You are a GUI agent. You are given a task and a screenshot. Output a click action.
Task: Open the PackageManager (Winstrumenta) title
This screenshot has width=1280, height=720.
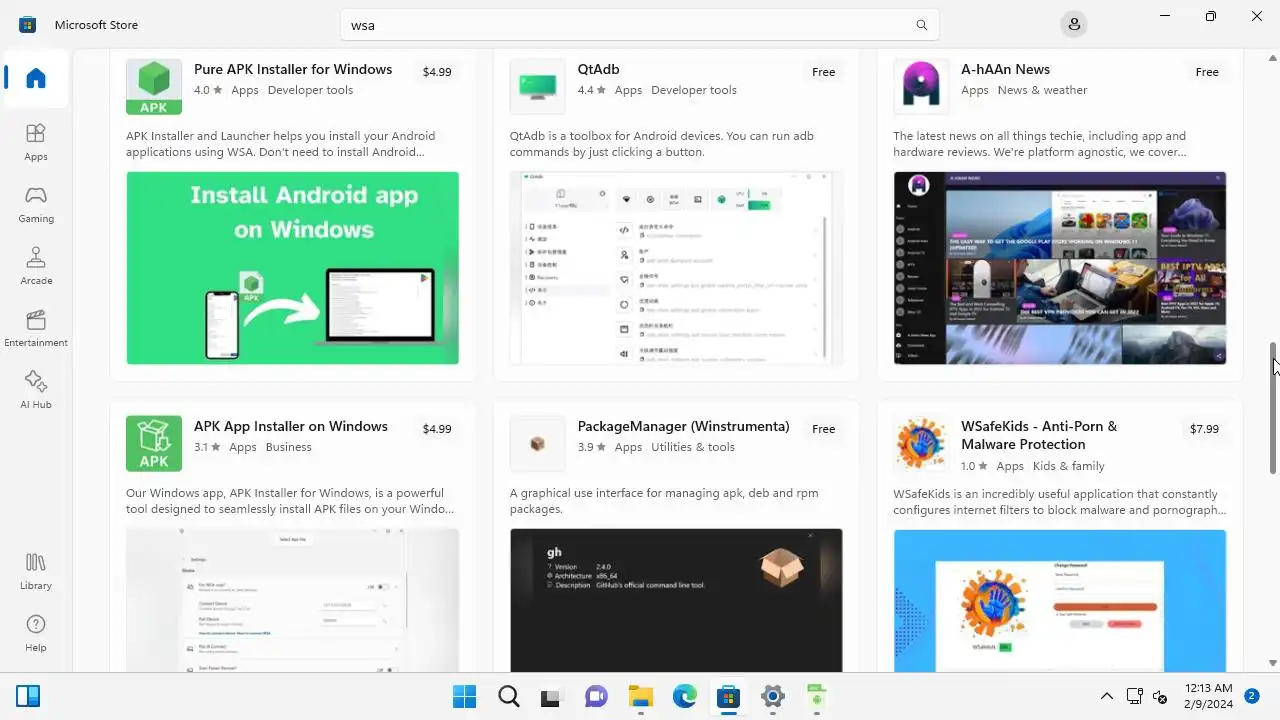tap(683, 426)
